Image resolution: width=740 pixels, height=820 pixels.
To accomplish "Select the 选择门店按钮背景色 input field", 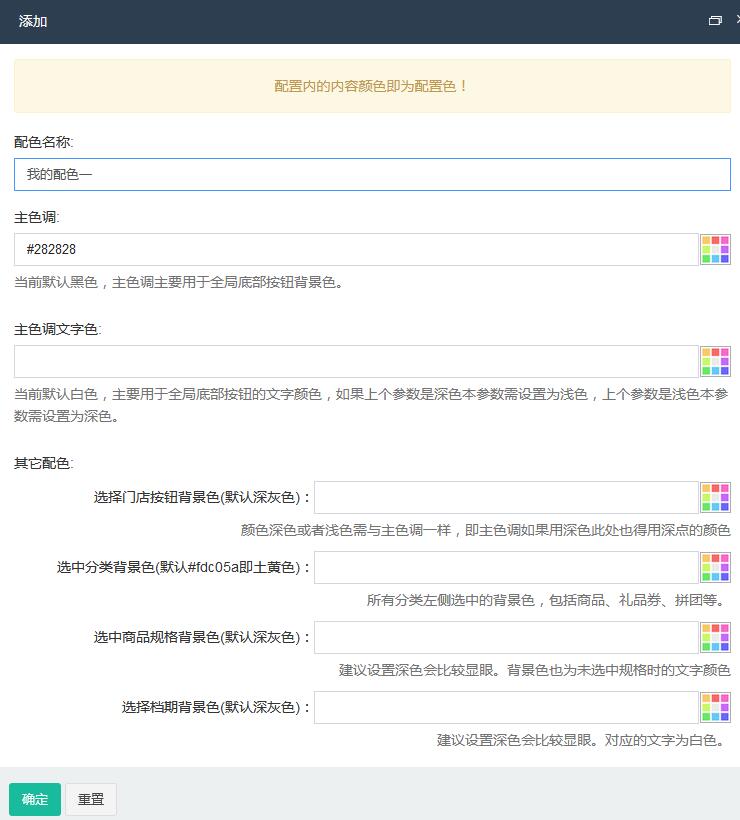I will pos(506,497).
